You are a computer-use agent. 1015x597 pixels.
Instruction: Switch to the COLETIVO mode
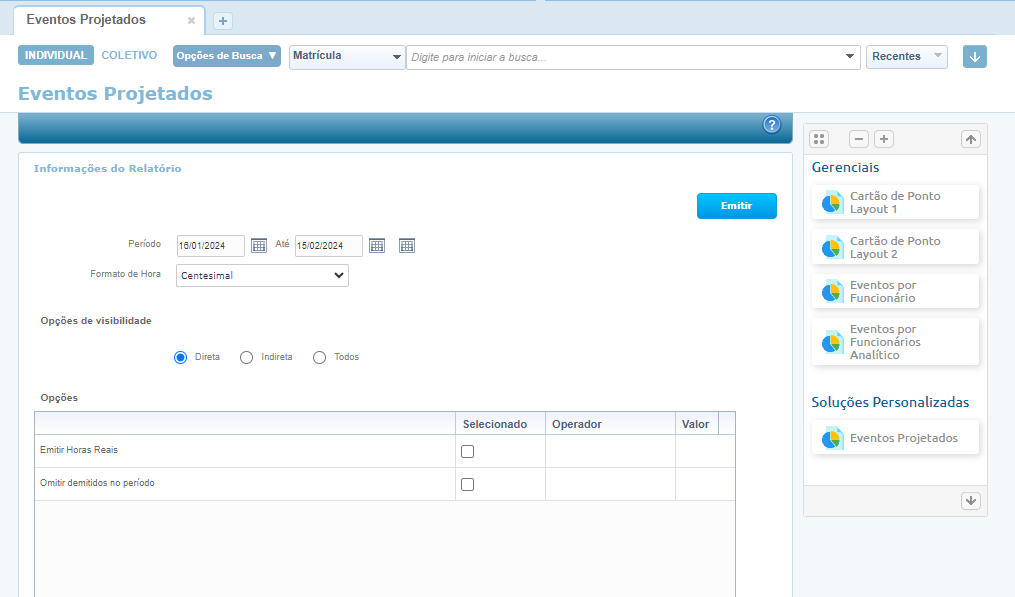pos(129,56)
